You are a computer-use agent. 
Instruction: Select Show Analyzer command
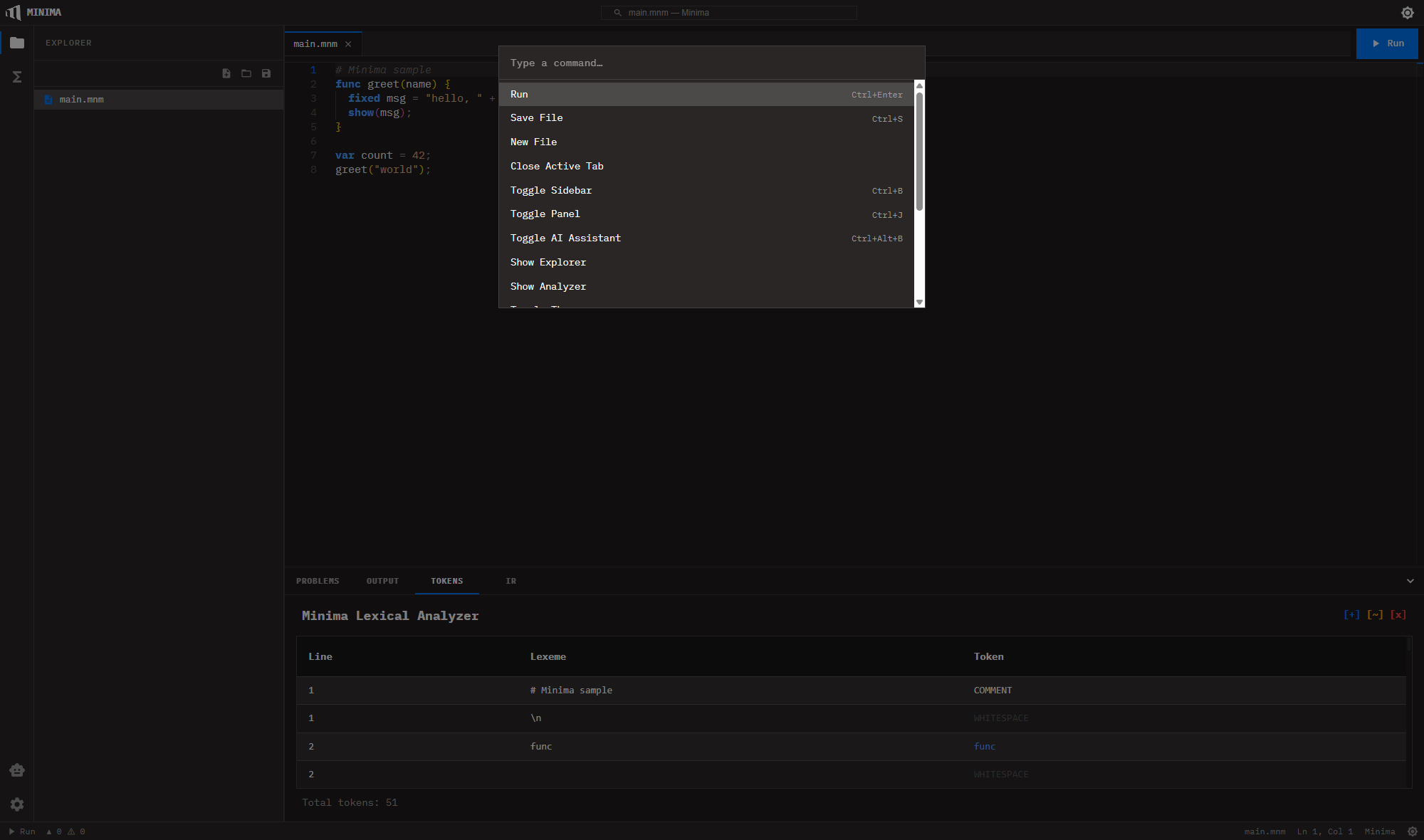coord(706,287)
